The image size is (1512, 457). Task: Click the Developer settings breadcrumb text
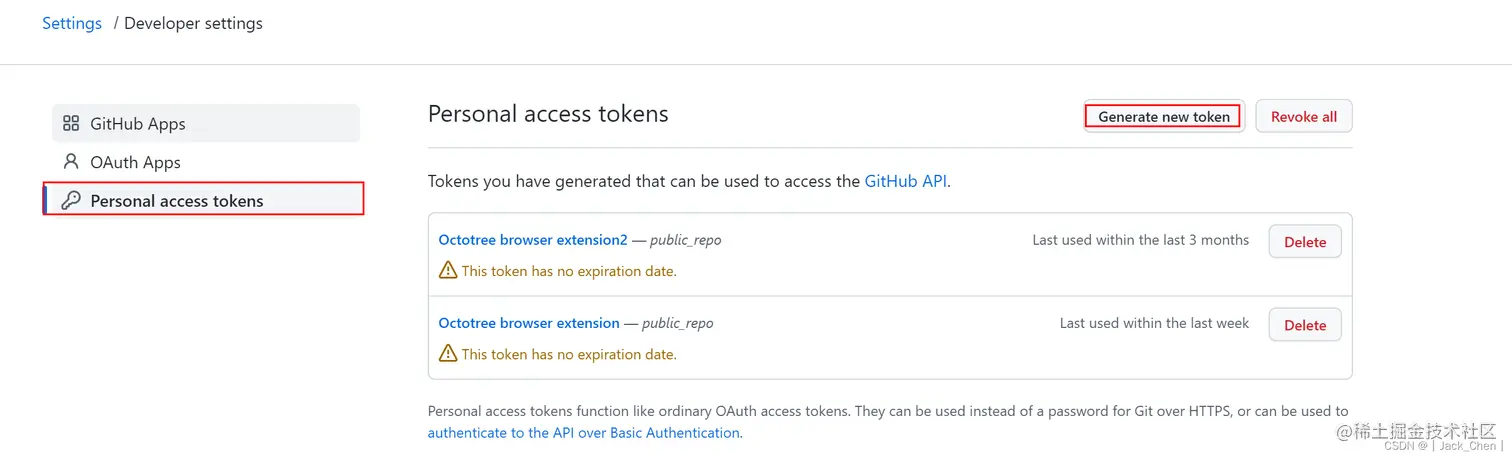pyautogui.click(x=193, y=23)
